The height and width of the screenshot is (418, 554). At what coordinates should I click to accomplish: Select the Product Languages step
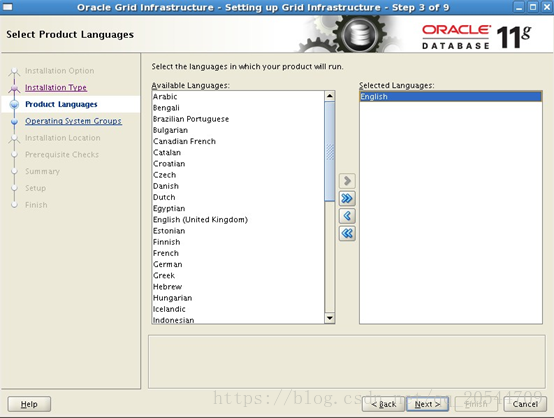(61, 104)
